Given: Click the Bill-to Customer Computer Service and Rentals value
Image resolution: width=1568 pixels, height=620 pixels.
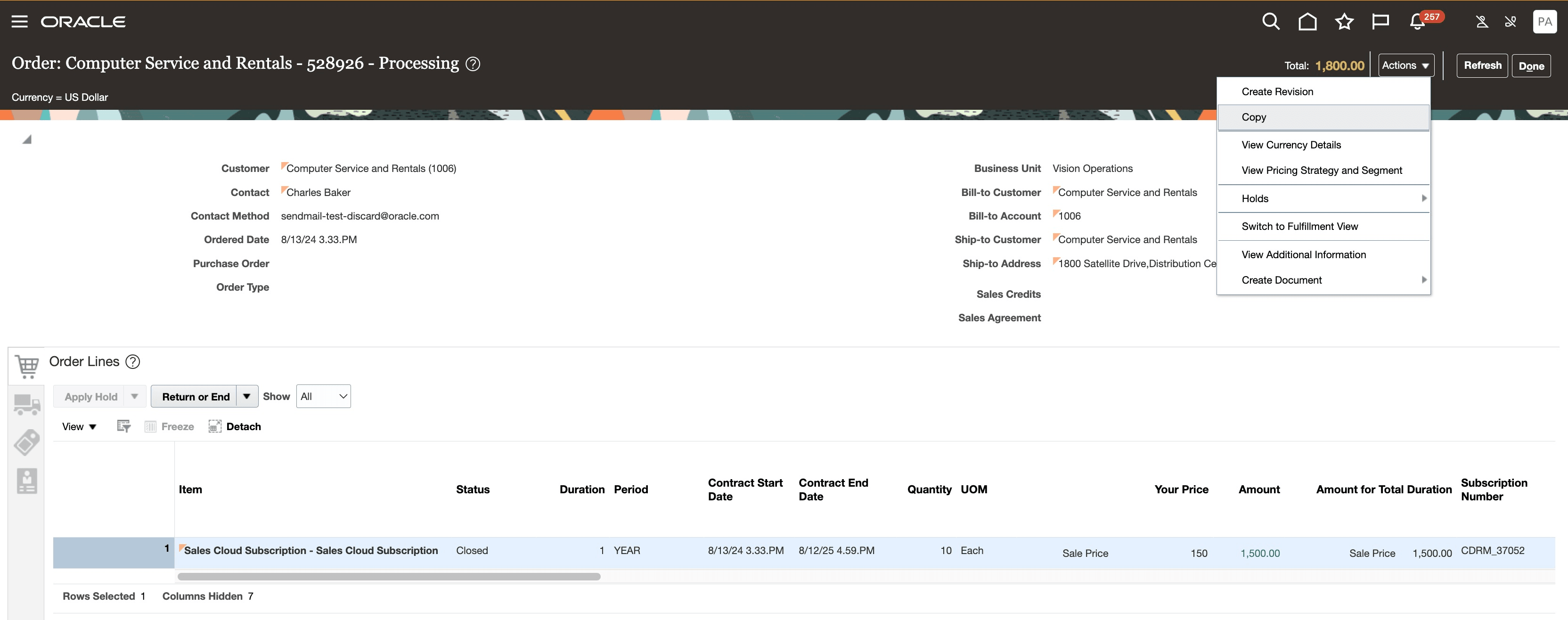Looking at the screenshot, I should [1127, 192].
